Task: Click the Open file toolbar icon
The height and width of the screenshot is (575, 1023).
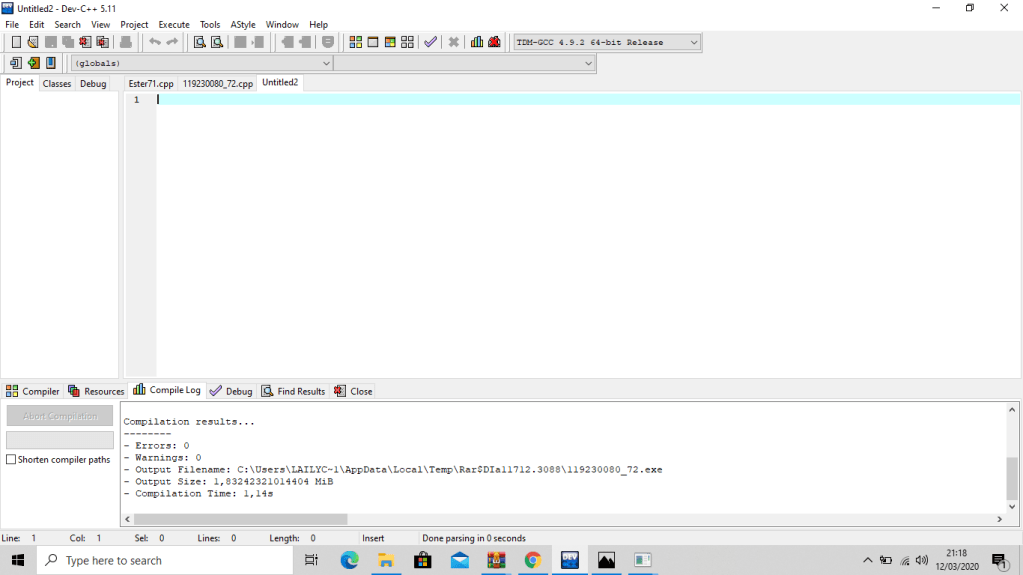Action: click(33, 42)
